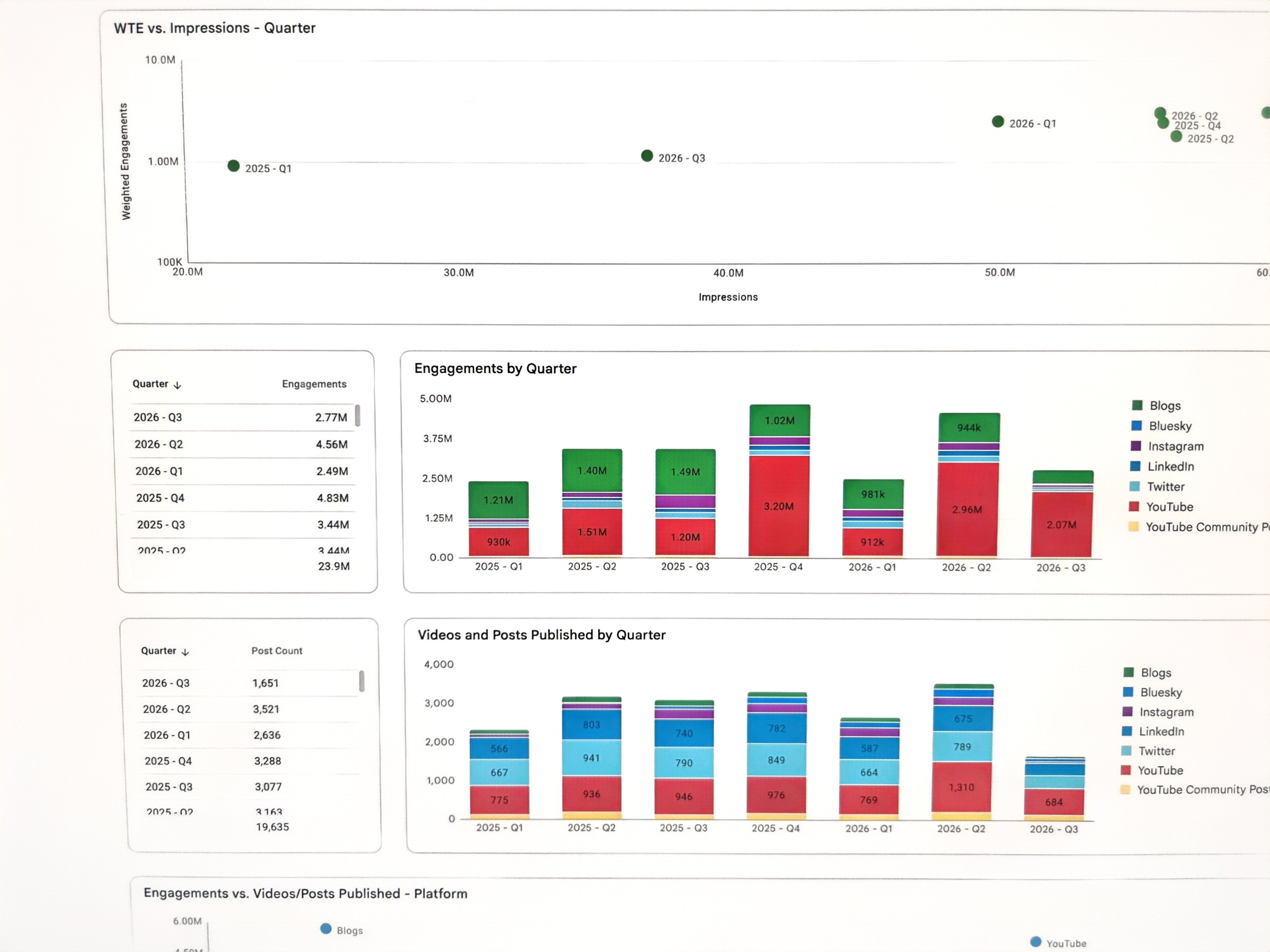Image resolution: width=1270 pixels, height=952 pixels.
Task: Click the 684 YouTube posts bar segment
Action: coord(1054,802)
